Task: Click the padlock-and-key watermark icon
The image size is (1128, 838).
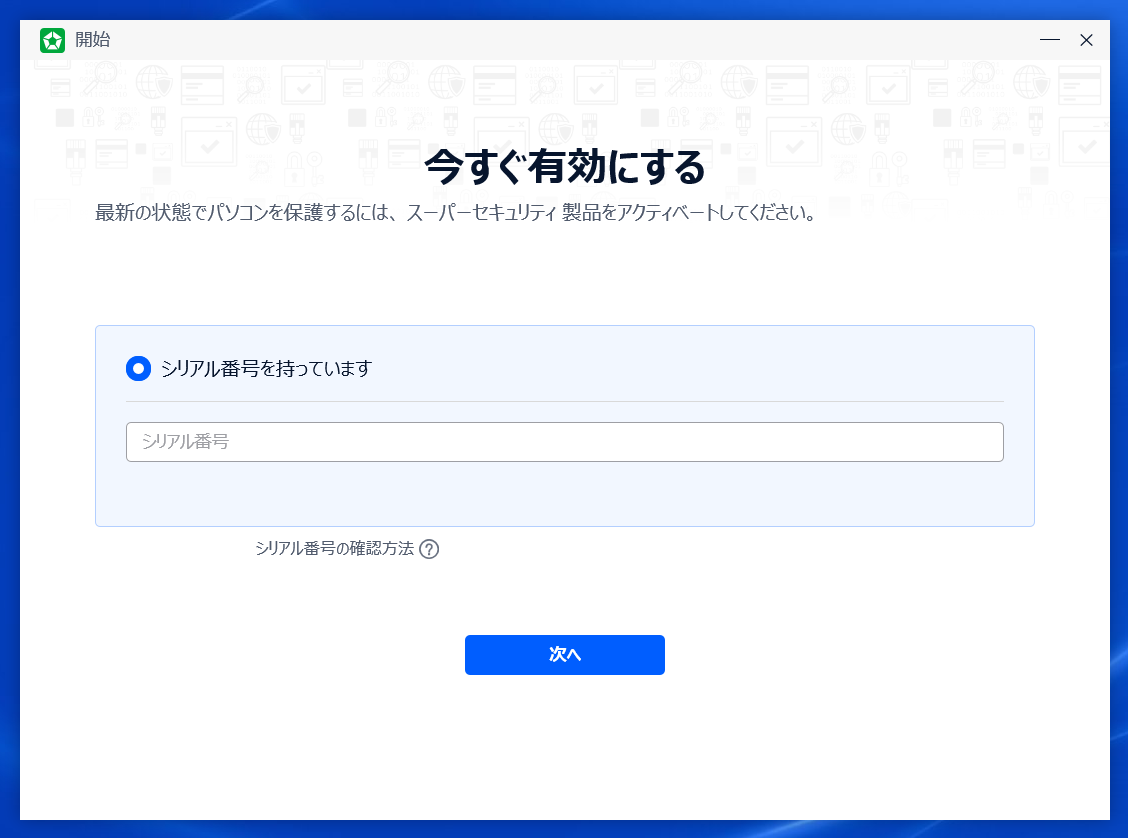Action: (303, 170)
